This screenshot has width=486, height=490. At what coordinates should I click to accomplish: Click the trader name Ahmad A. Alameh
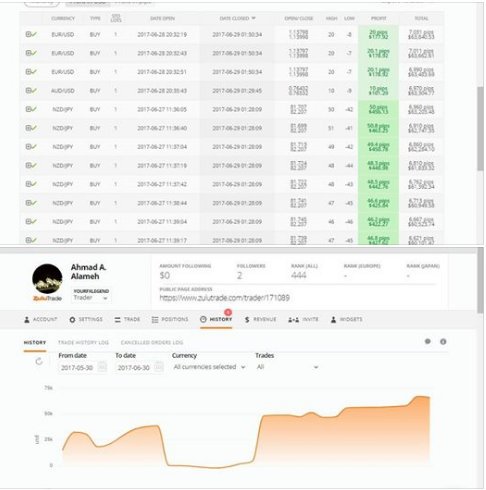[88, 272]
